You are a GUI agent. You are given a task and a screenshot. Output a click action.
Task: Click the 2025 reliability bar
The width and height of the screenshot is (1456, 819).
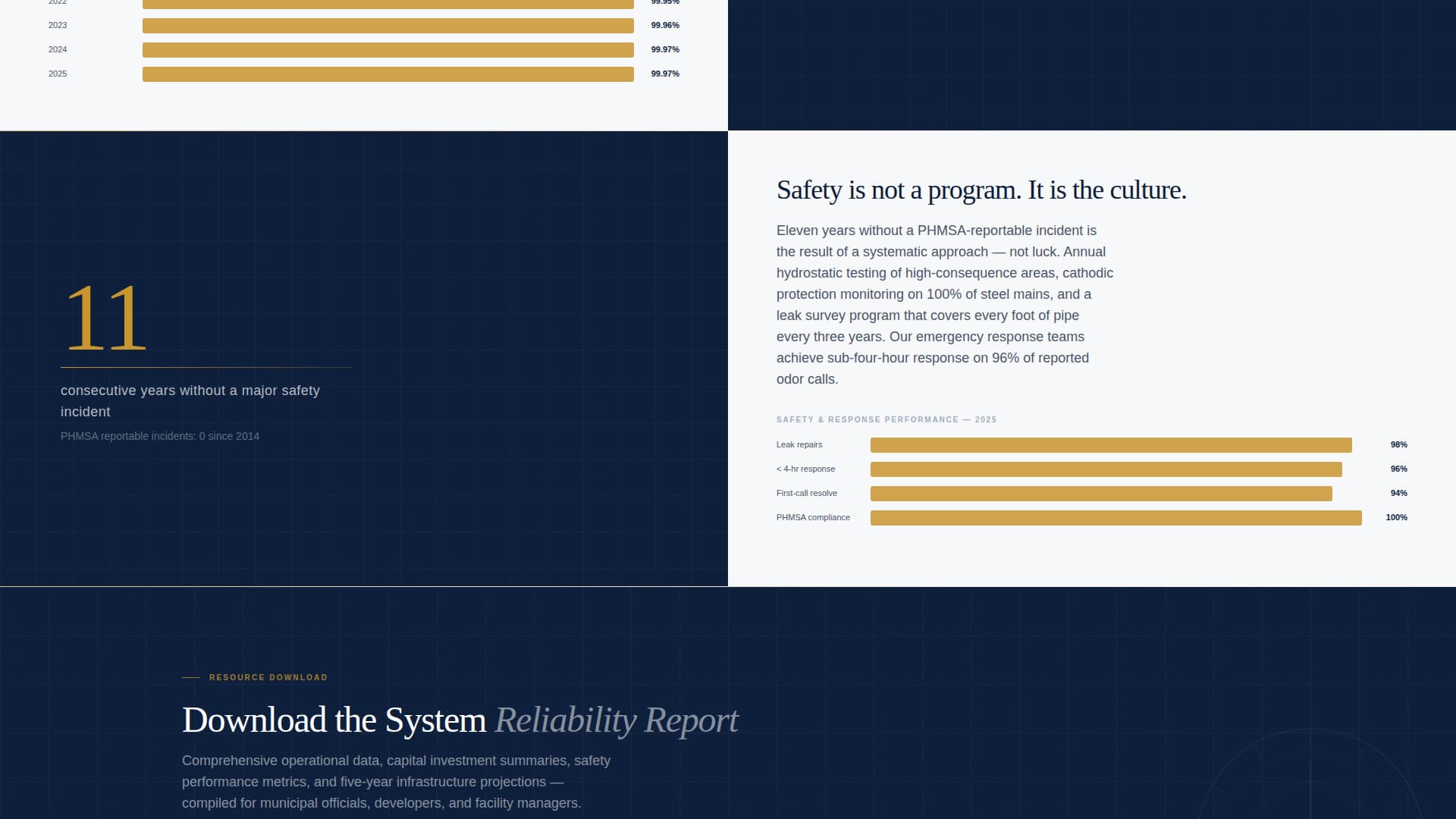(388, 74)
